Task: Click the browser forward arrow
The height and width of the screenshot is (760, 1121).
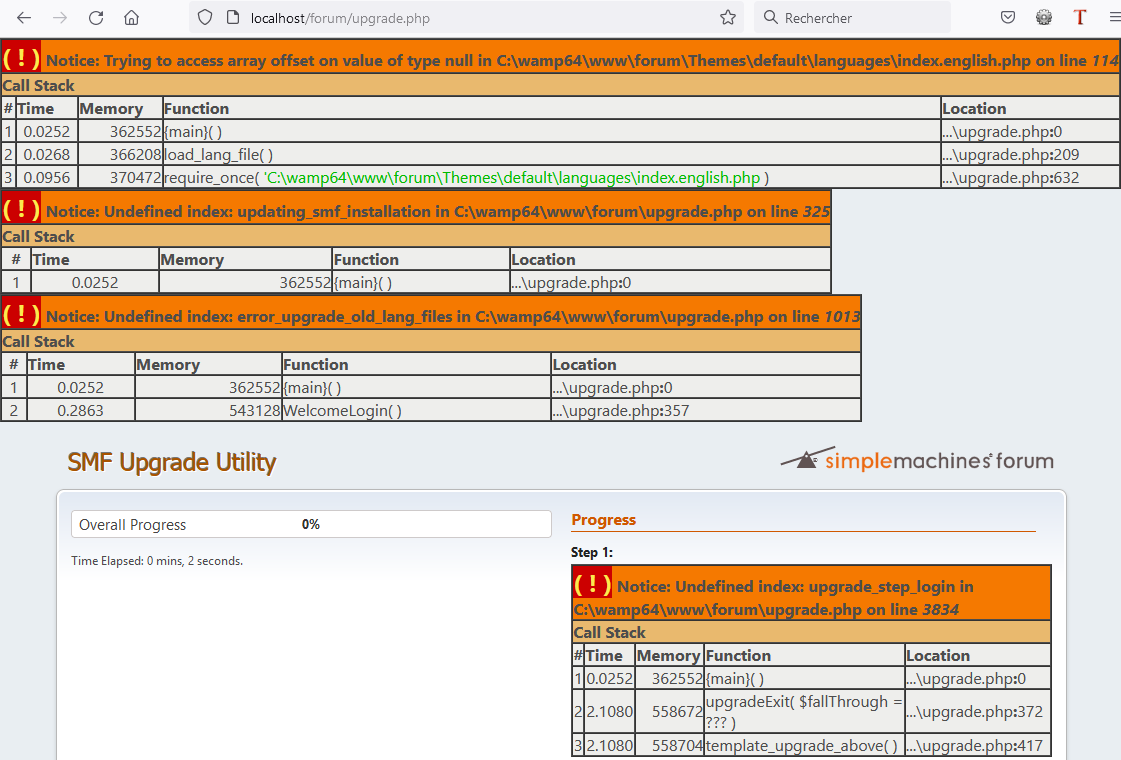Action: 60,18
